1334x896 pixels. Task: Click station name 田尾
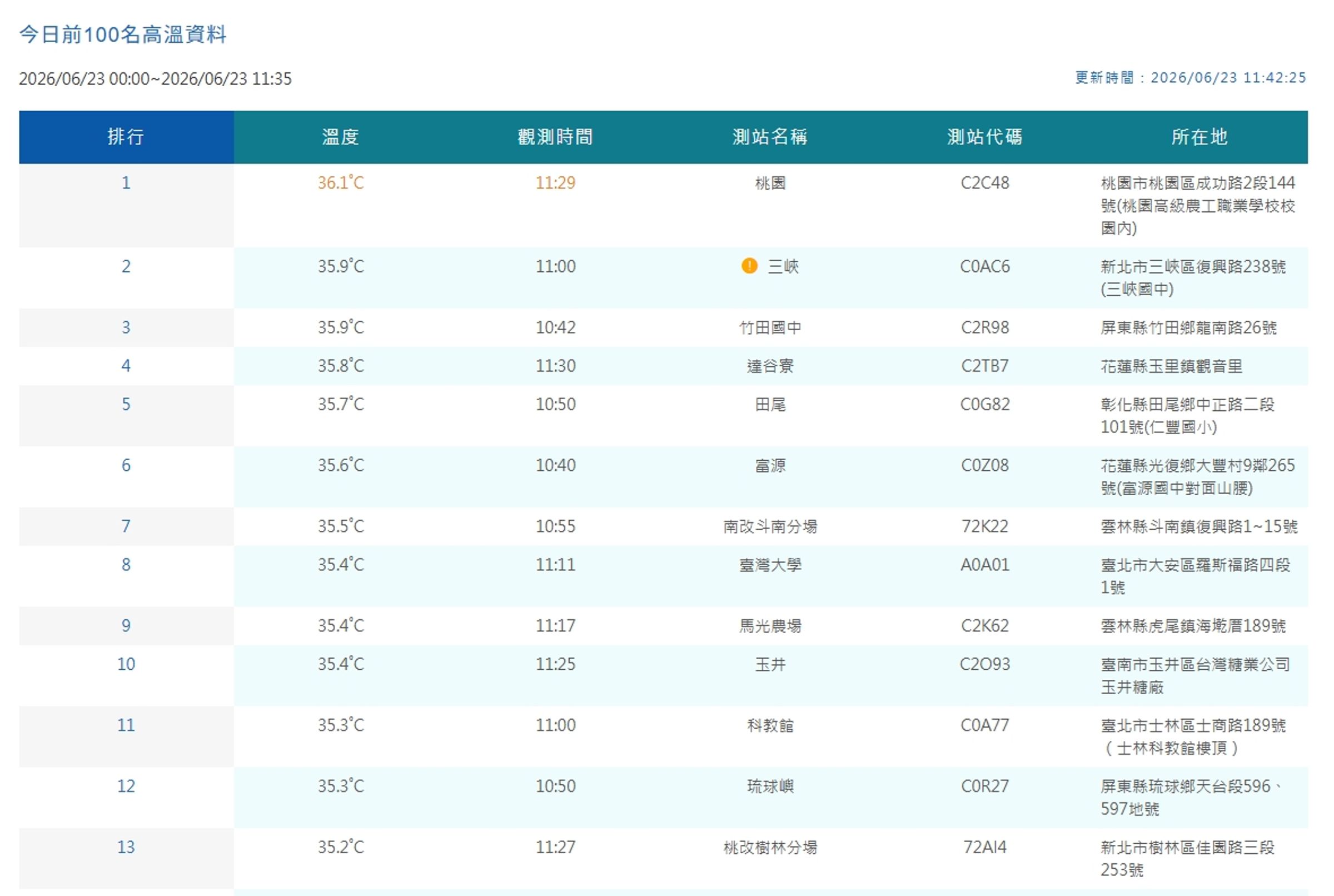coord(770,405)
